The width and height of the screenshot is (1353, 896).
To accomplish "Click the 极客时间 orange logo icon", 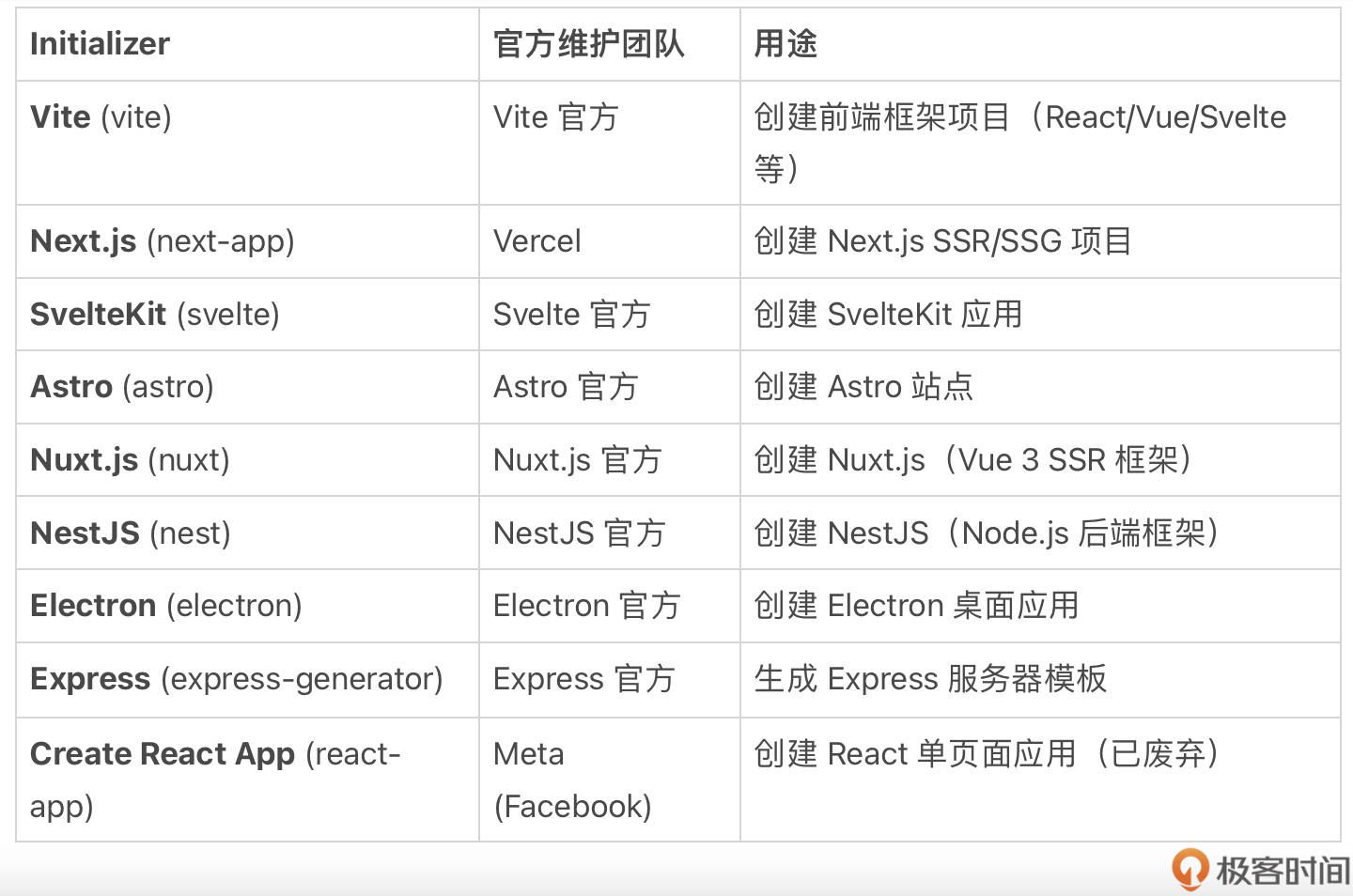I will 1190,869.
